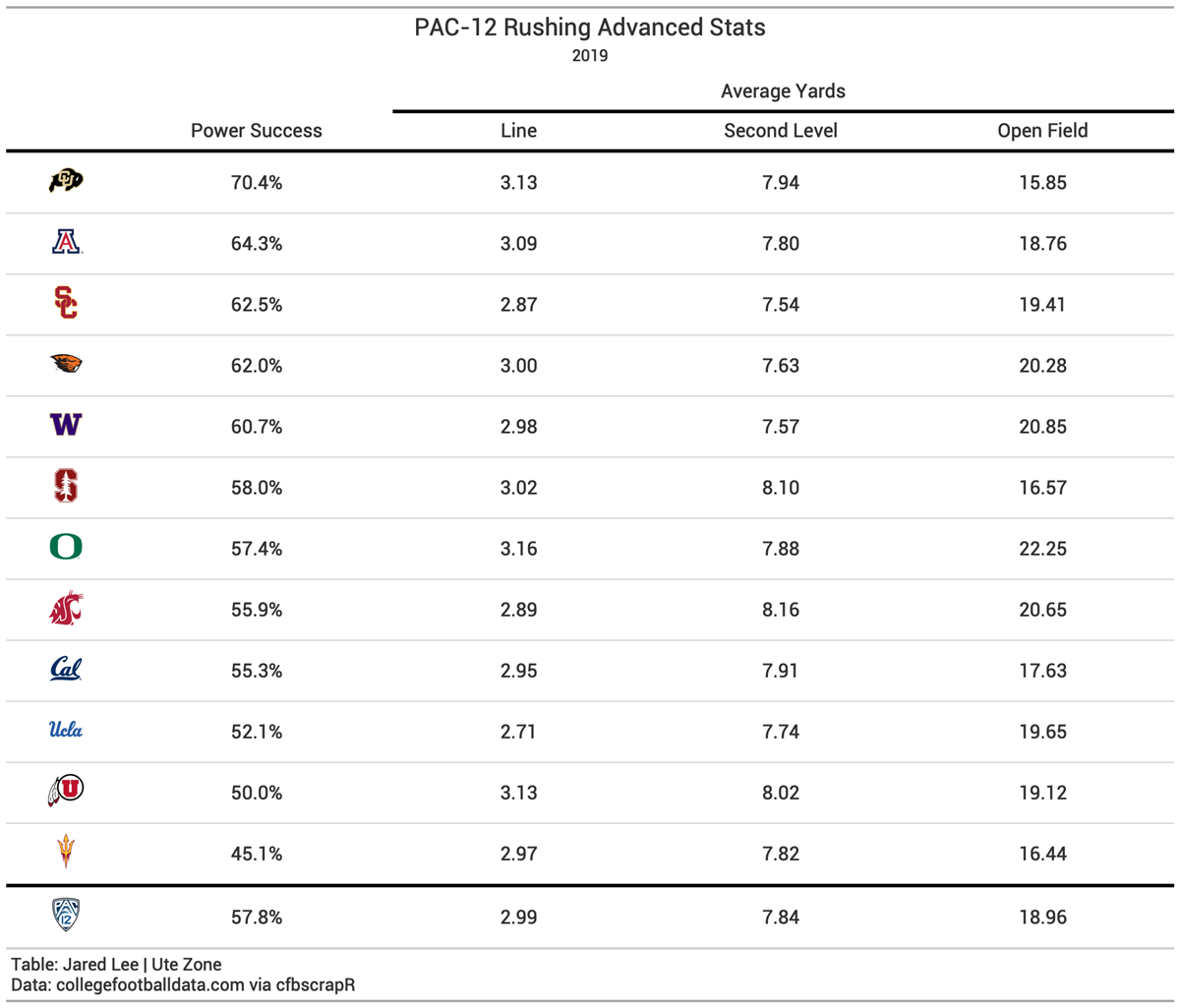Image resolution: width=1180 pixels, height=1008 pixels.
Task: Click the Cal Bears script logo
Action: [x=66, y=670]
